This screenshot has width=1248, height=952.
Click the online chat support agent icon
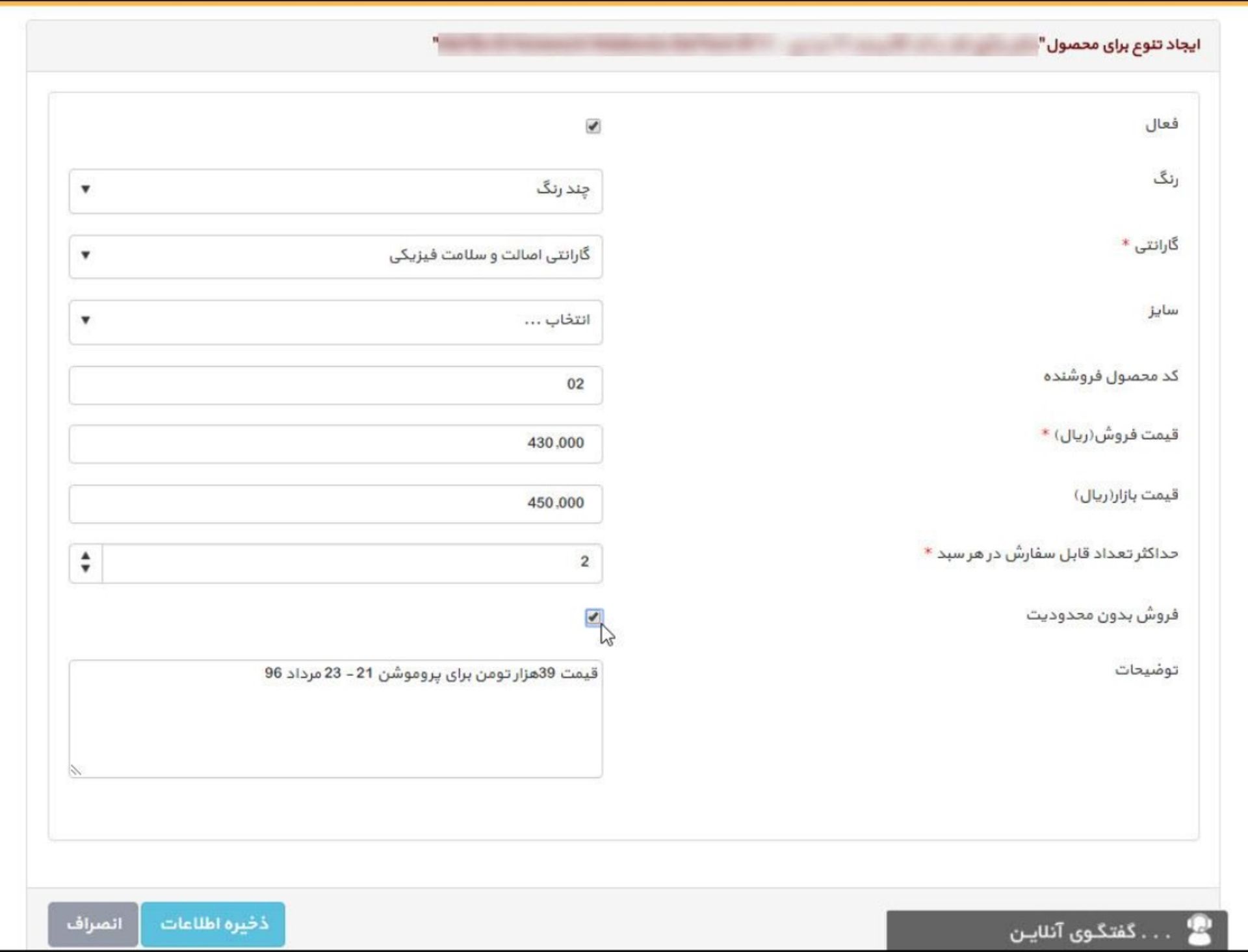[x=1199, y=930]
